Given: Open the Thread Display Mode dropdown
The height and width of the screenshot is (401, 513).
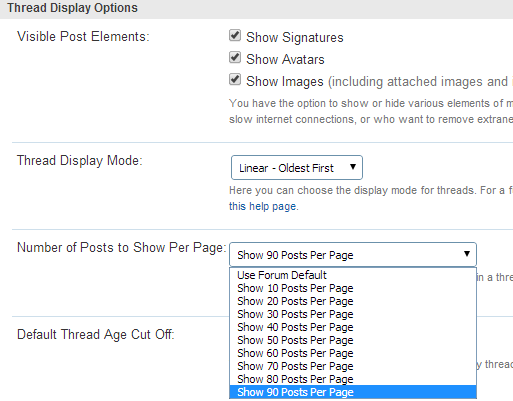Looking at the screenshot, I should point(297,167).
